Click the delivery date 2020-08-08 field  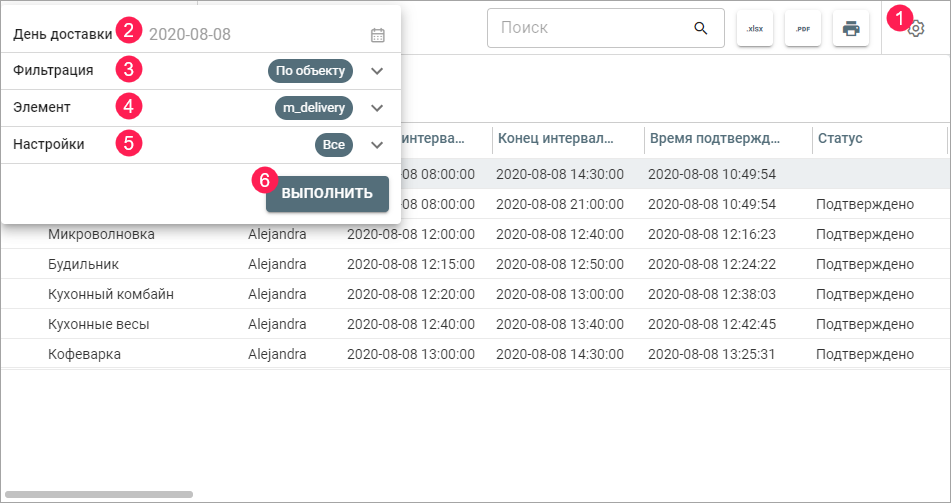pos(250,35)
